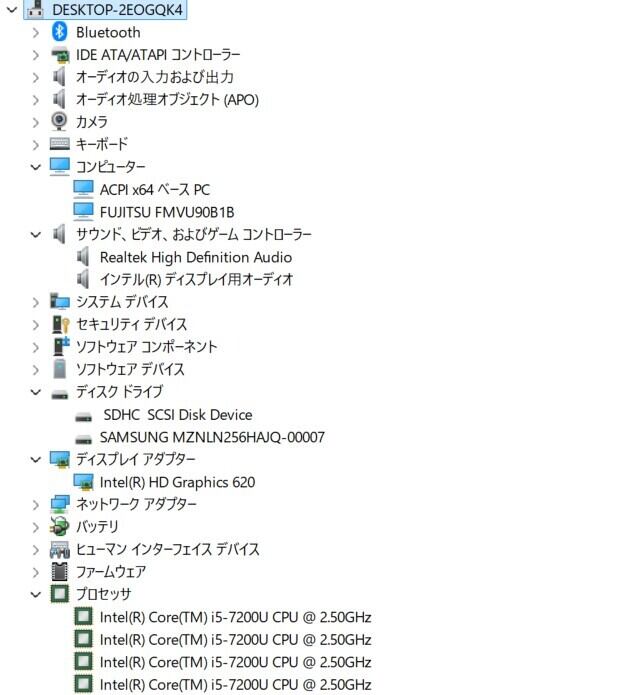
Task: Select the FUJITSU FMVU90B1B entry
Action: pyautogui.click(x=167, y=212)
